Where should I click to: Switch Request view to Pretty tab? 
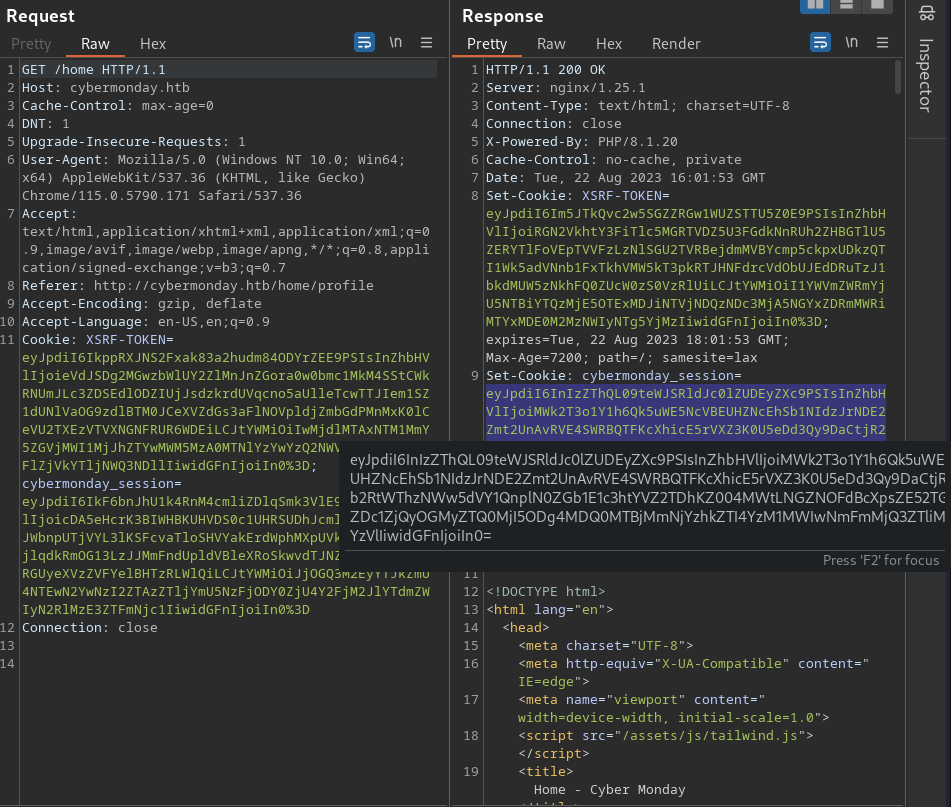(31, 44)
